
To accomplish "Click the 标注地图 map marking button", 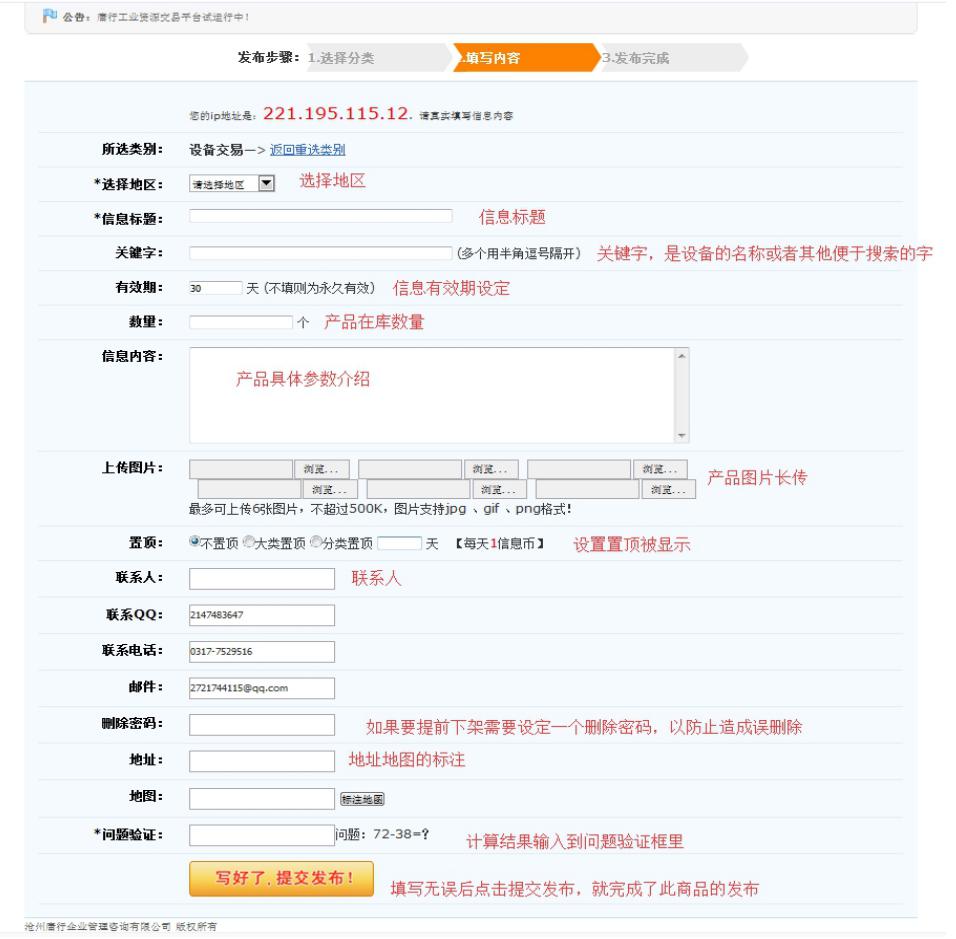I will pos(362,799).
